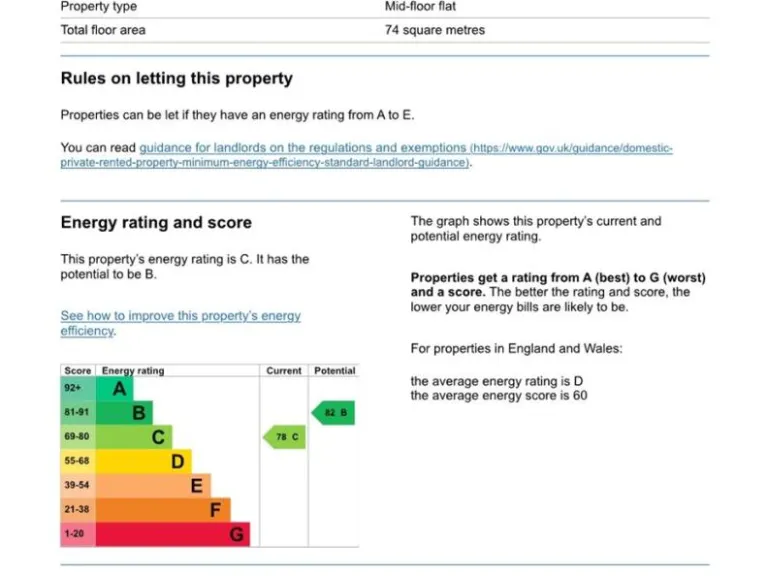
Task: Click the 'Energy rating and score' heading
Action: point(156,223)
